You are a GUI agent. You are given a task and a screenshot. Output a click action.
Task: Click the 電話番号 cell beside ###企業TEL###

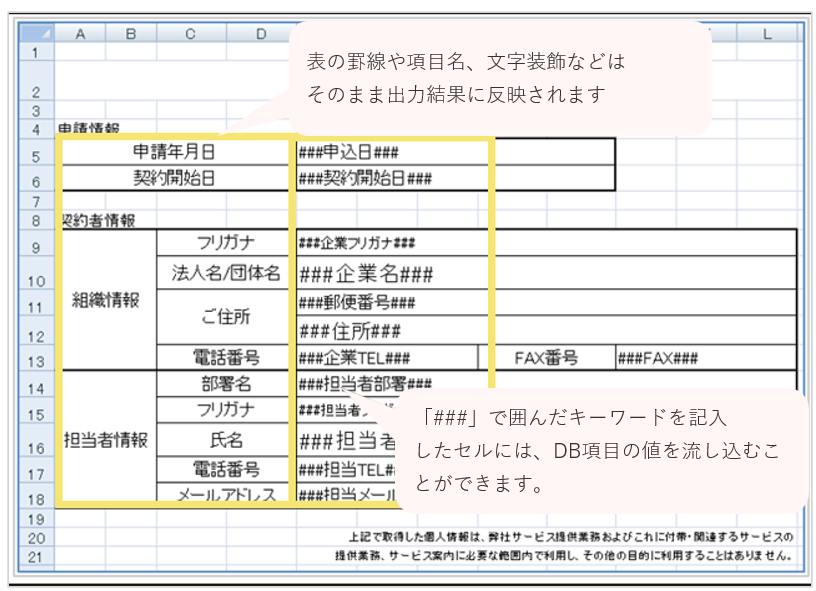point(226,357)
